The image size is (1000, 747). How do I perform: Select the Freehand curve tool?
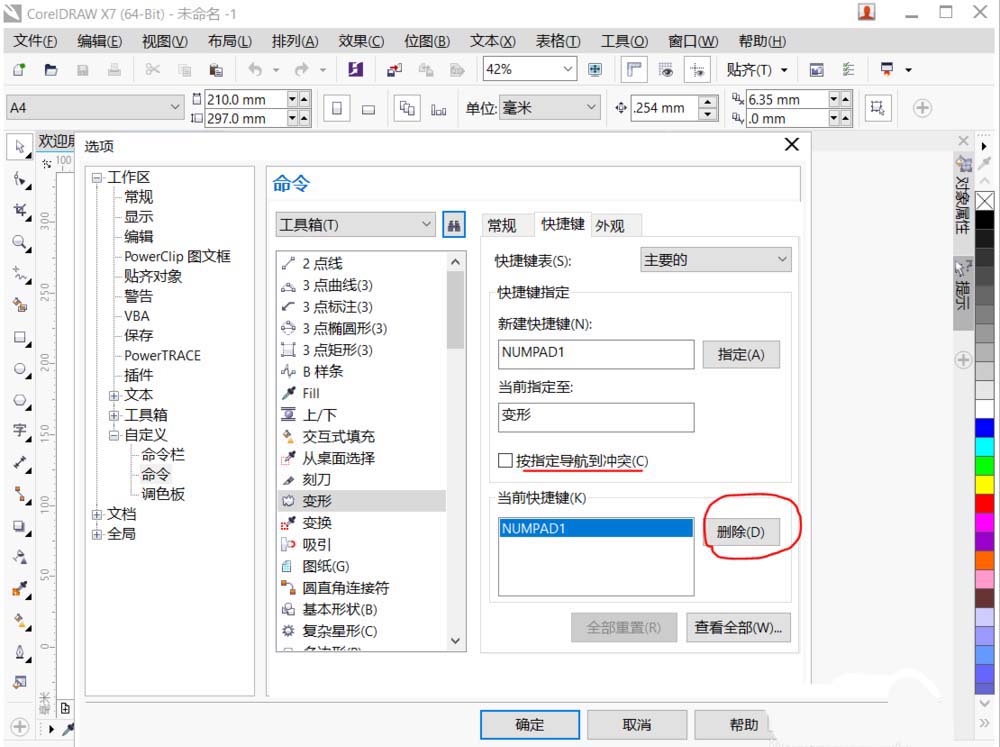21,274
